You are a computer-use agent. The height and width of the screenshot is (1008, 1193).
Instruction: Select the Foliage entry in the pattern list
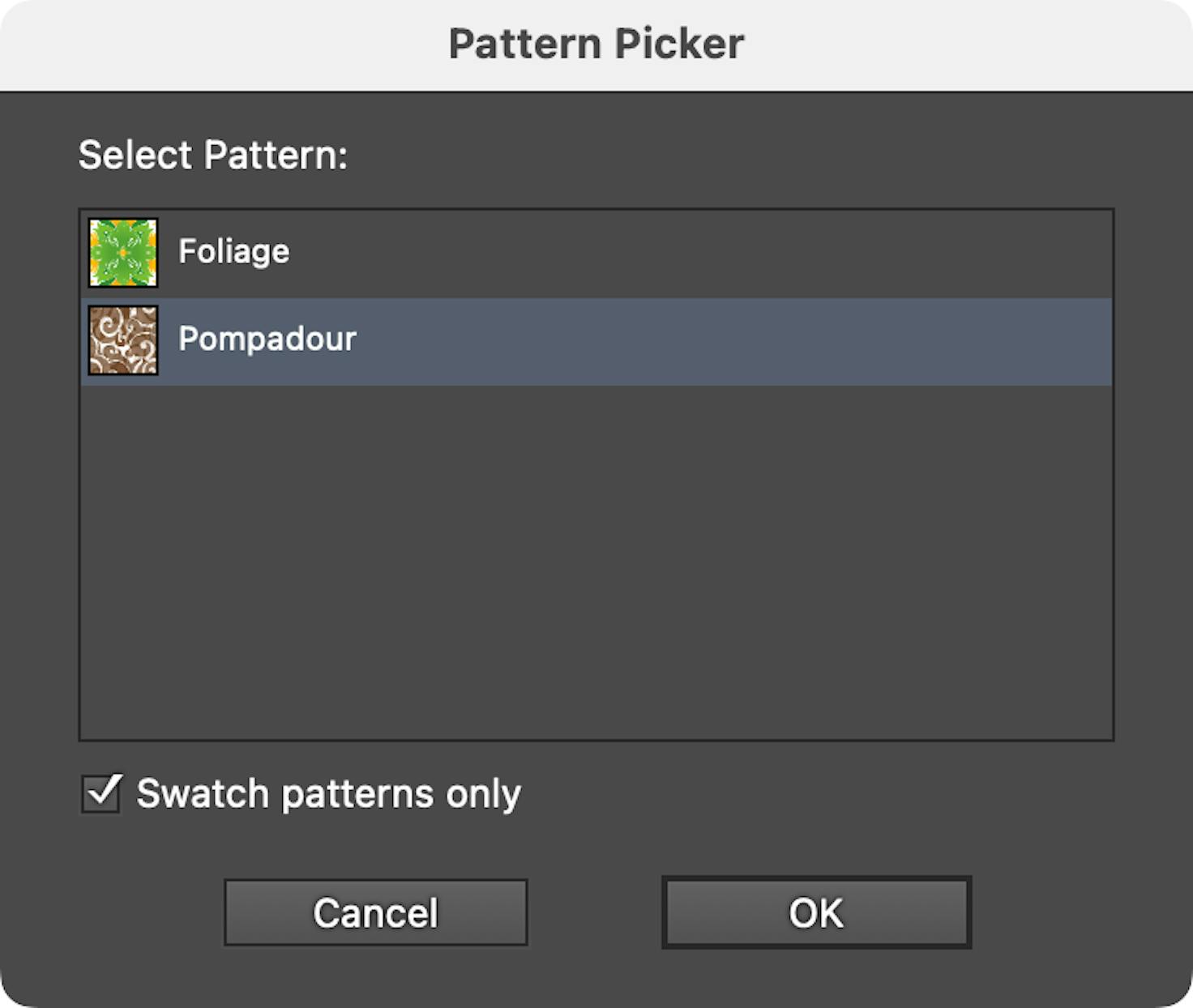[486, 250]
